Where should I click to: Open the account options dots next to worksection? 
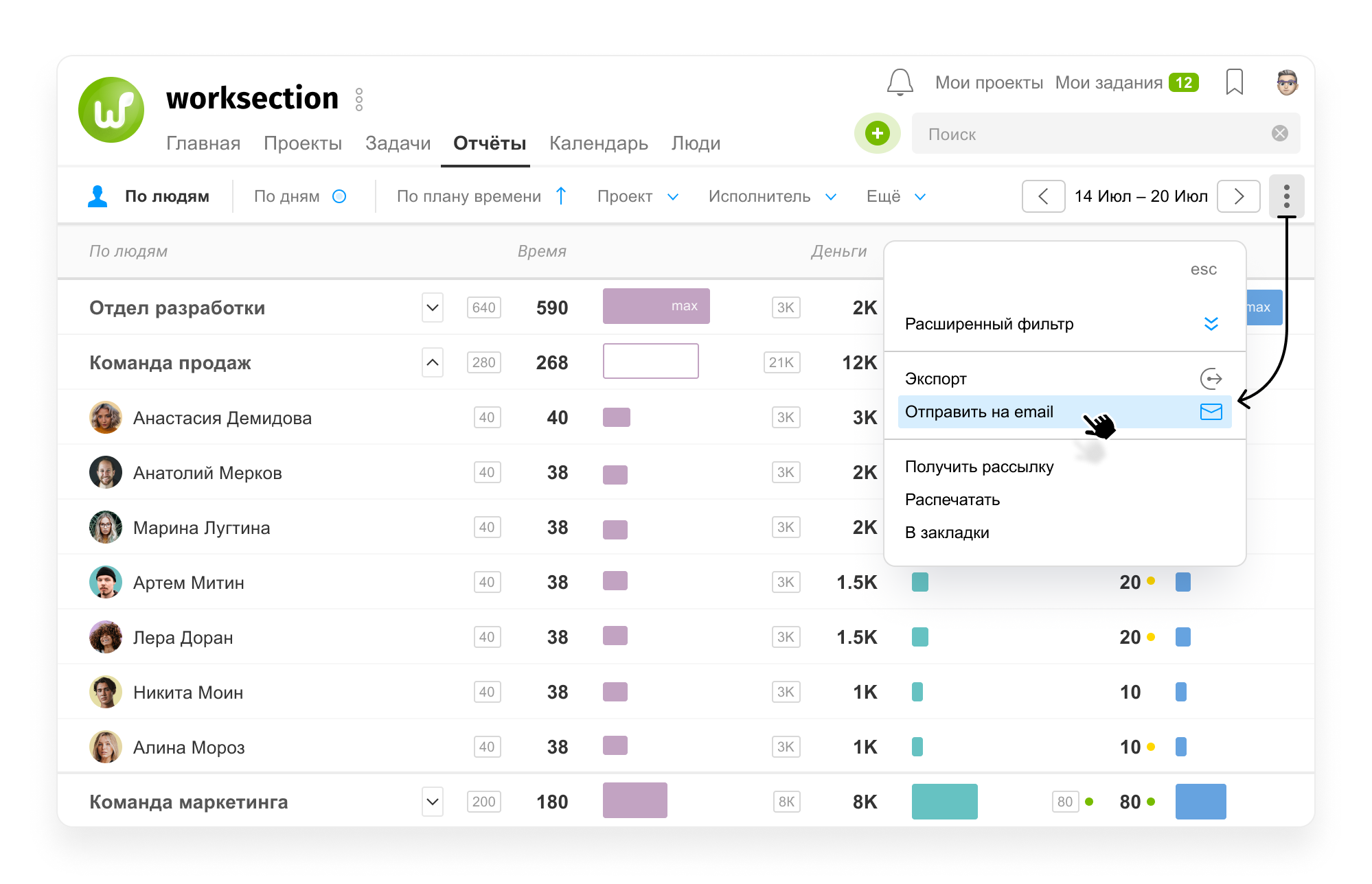coord(359,100)
